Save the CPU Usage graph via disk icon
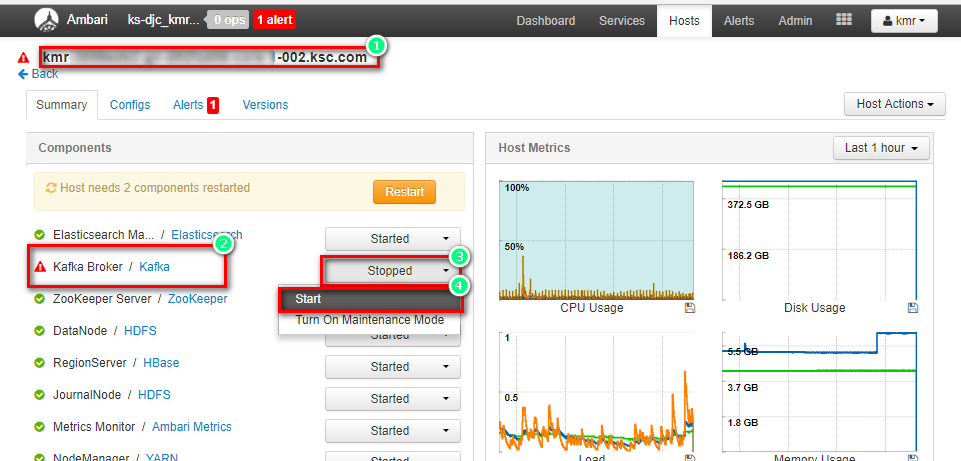Image resolution: width=961 pixels, height=461 pixels. [688, 308]
